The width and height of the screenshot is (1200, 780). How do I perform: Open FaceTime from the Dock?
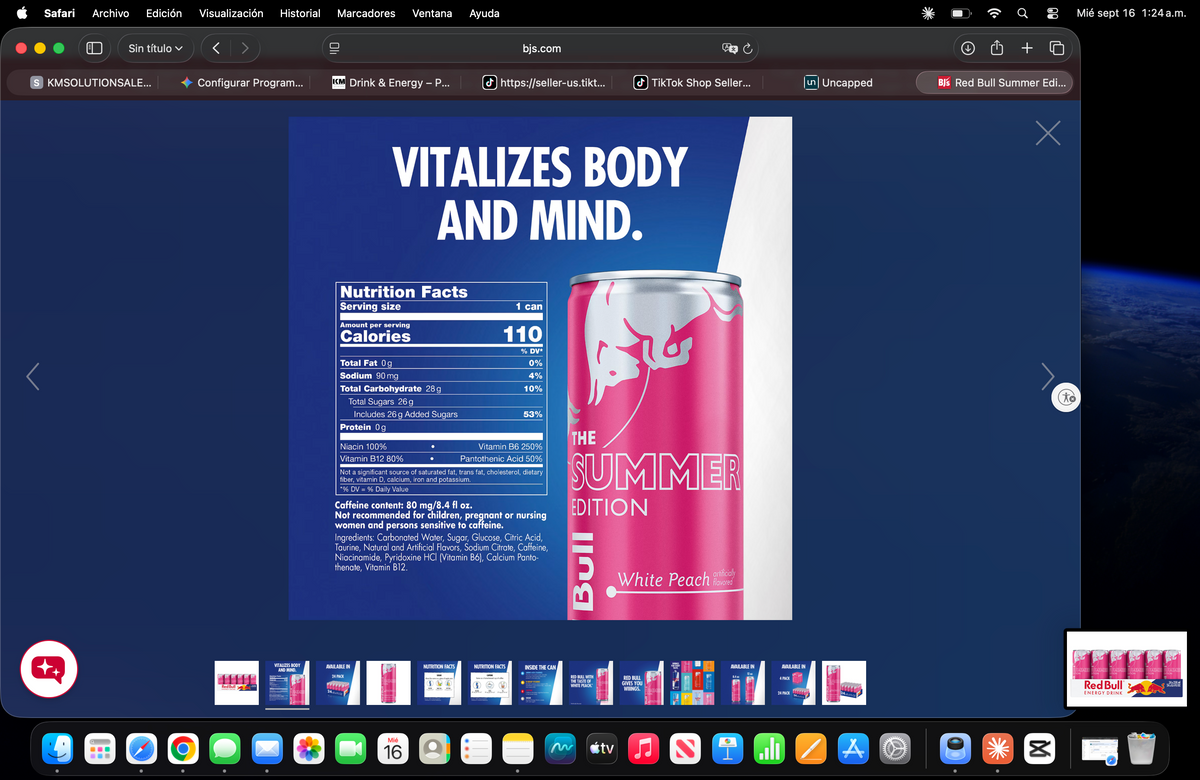350,748
